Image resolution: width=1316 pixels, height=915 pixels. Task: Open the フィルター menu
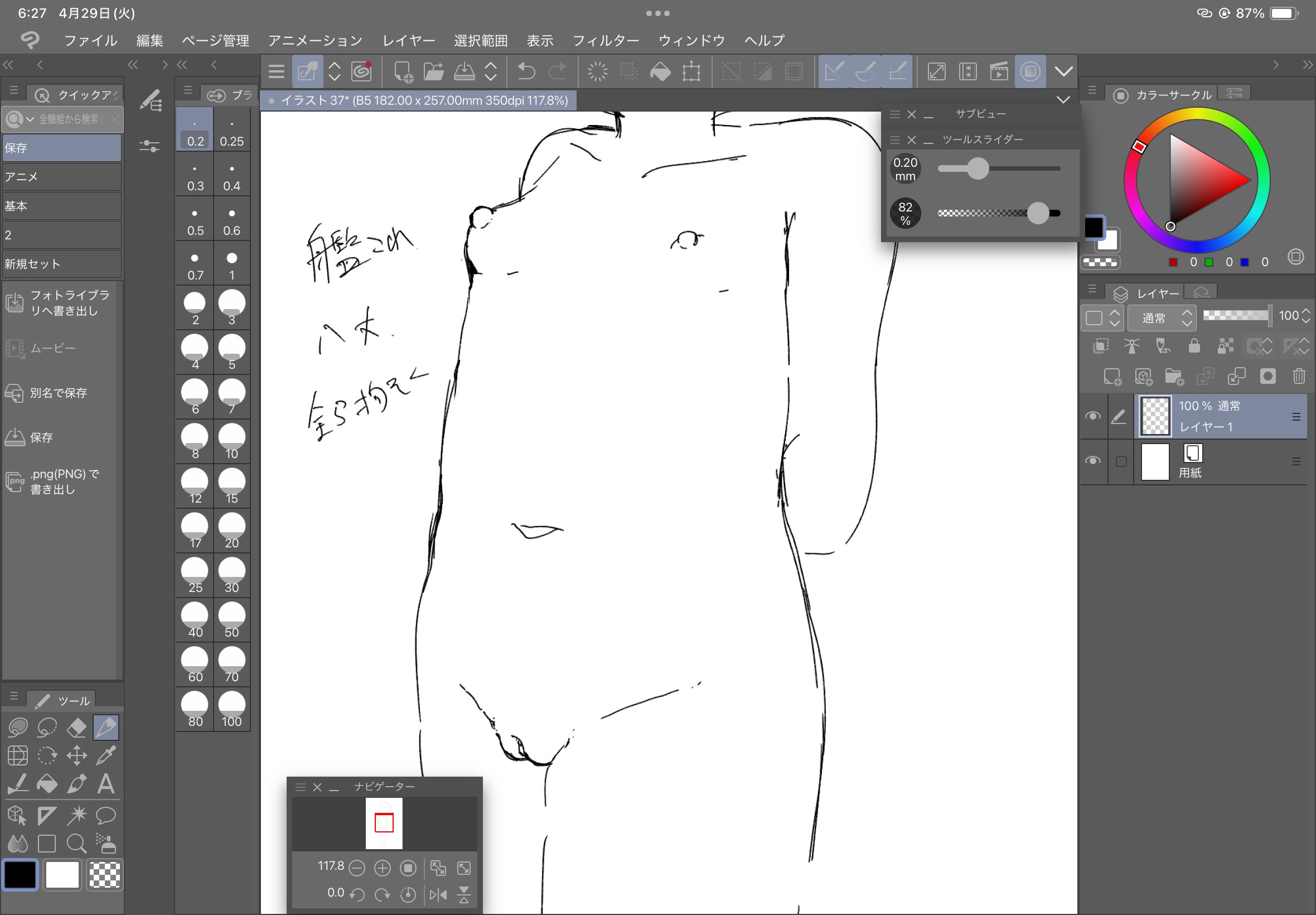[606, 41]
